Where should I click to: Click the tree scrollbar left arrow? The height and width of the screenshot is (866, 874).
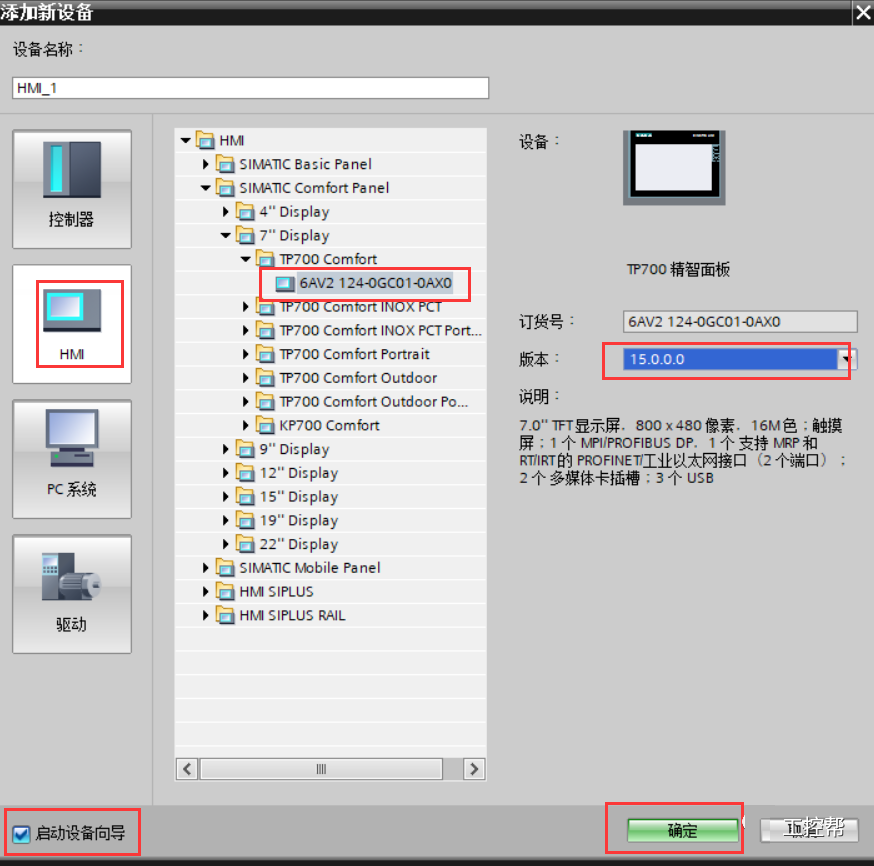click(x=187, y=769)
